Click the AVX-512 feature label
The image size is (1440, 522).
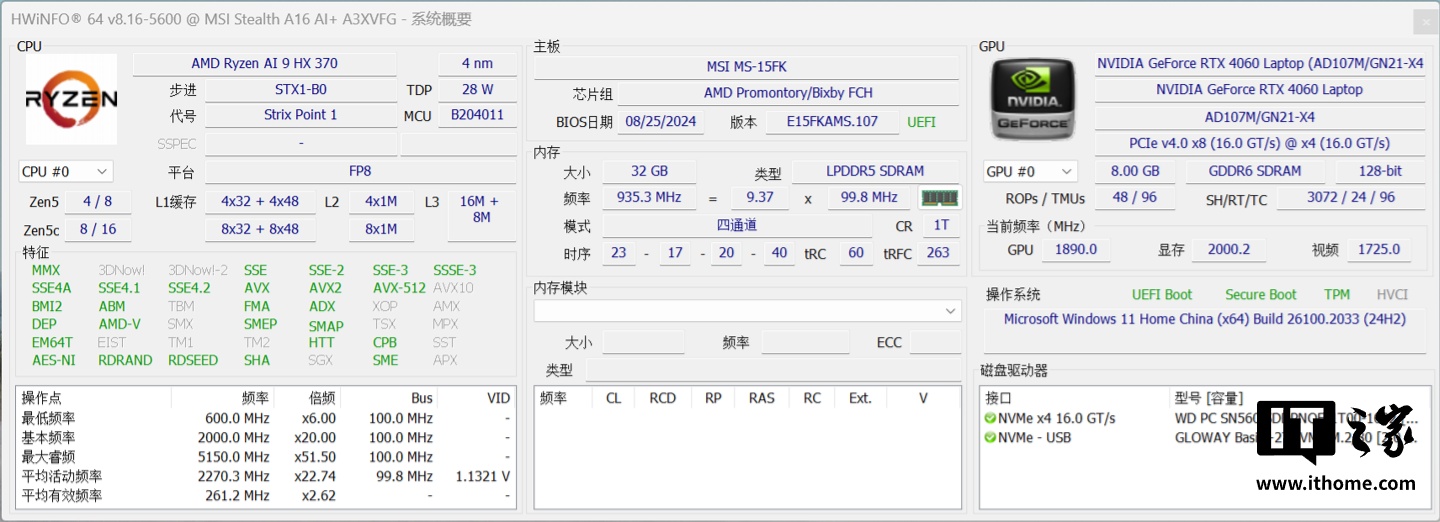(x=397, y=288)
